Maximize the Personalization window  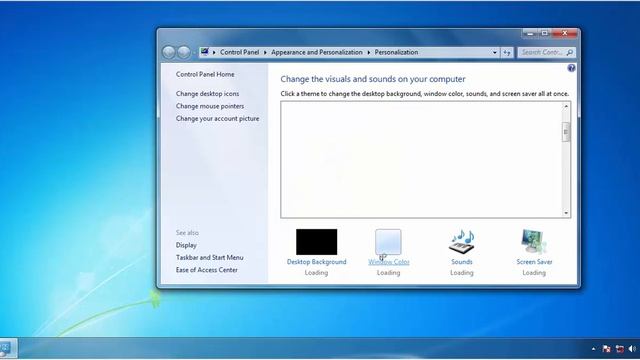click(x=544, y=33)
